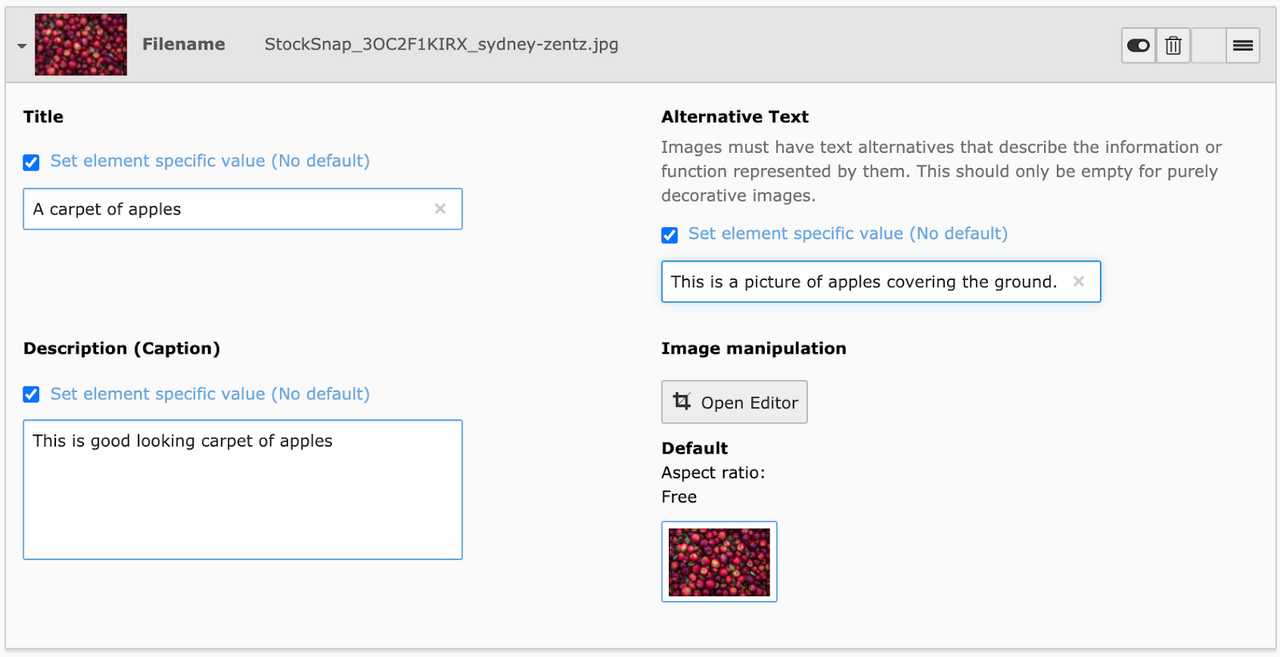
Task: Clear the Alternative Text field using X icon
Action: [1078, 282]
